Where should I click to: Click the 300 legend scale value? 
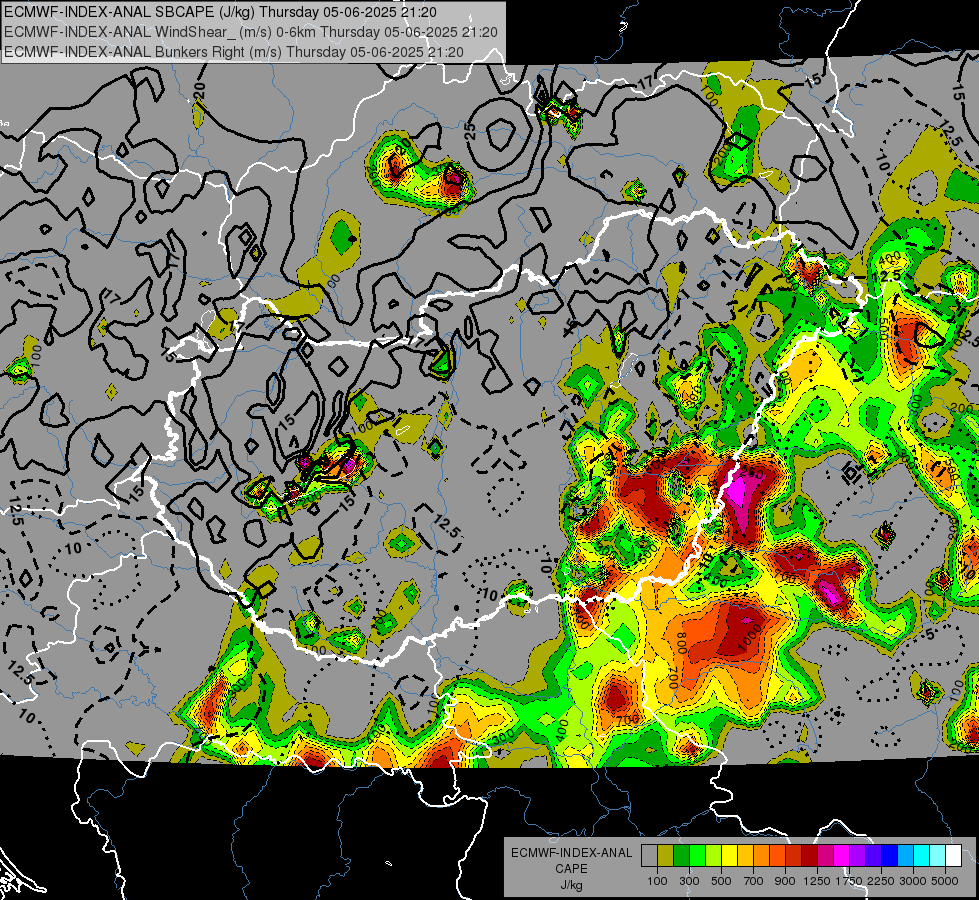point(689,881)
